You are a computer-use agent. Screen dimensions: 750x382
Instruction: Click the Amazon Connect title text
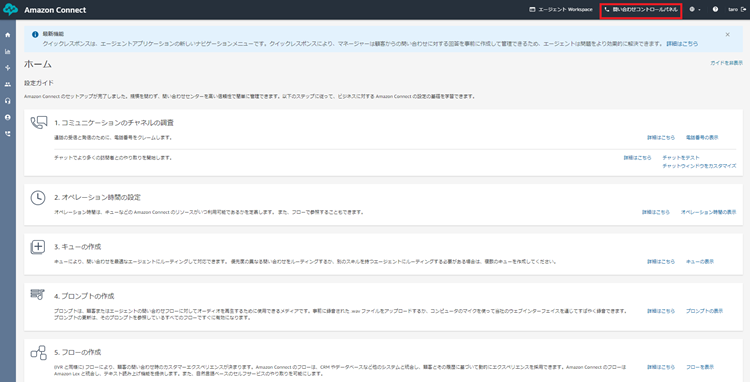[55, 10]
